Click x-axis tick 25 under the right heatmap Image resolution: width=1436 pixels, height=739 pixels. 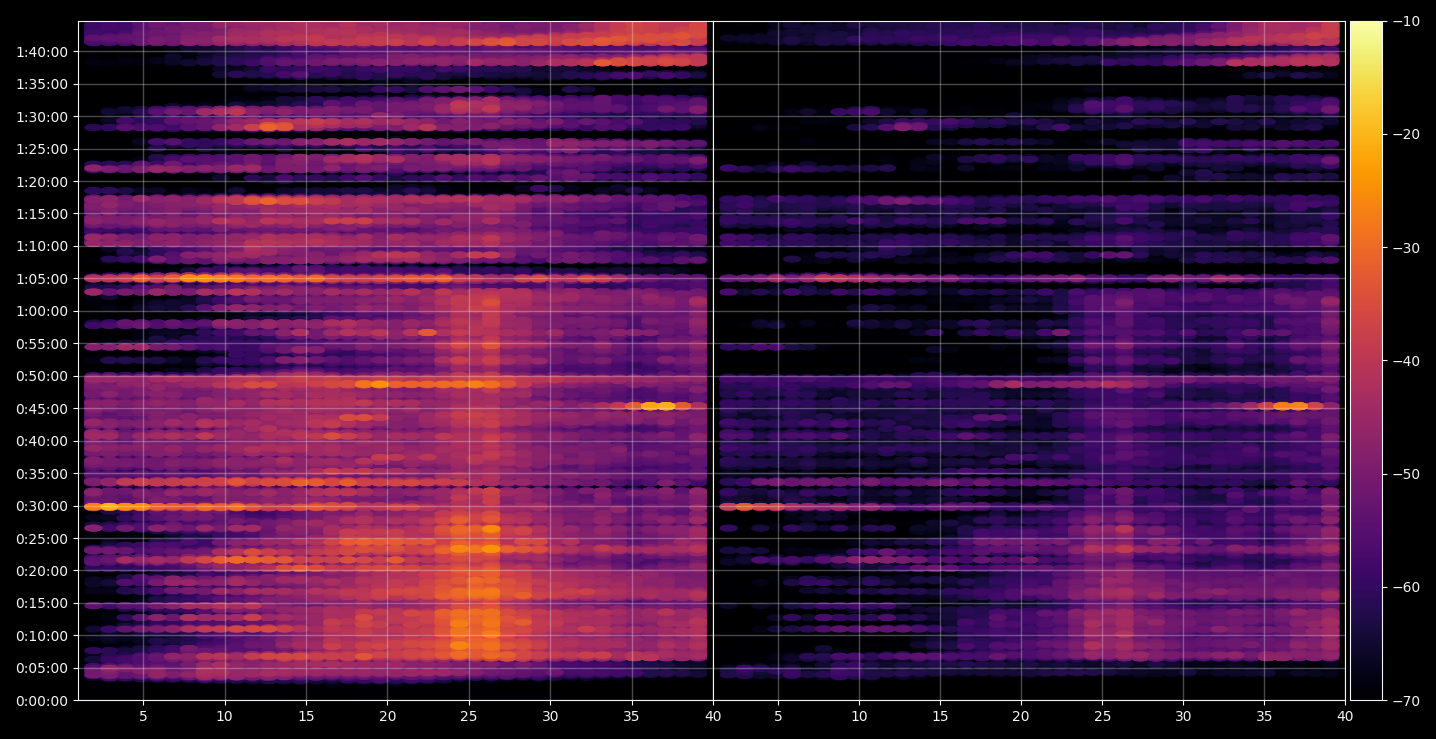(1102, 717)
